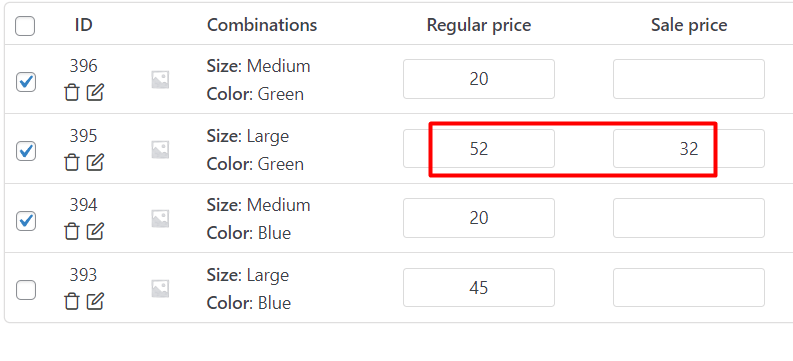Edit variation 396 with pencil icon

click(x=95, y=93)
